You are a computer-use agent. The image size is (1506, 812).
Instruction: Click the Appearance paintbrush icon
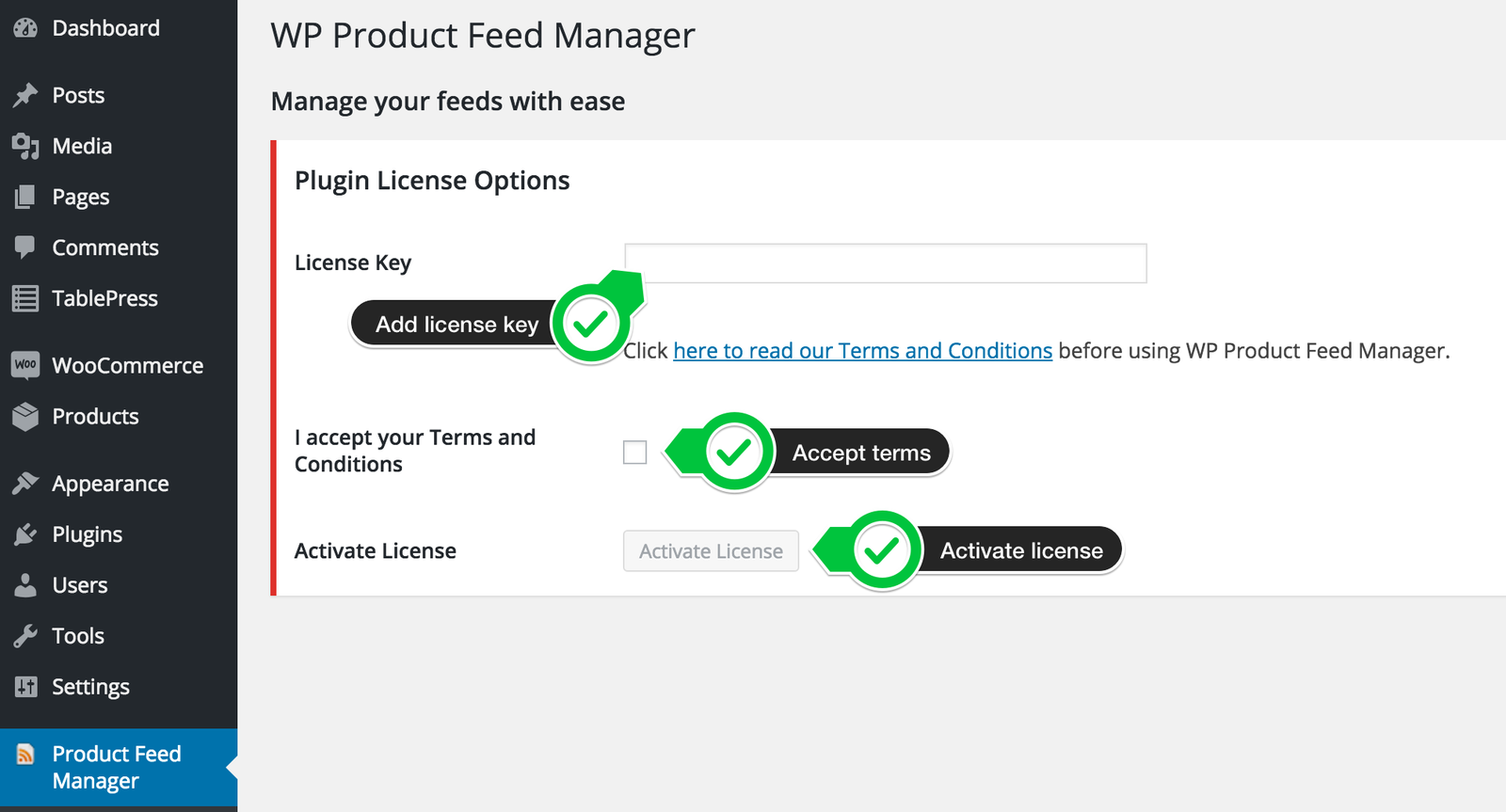click(25, 484)
